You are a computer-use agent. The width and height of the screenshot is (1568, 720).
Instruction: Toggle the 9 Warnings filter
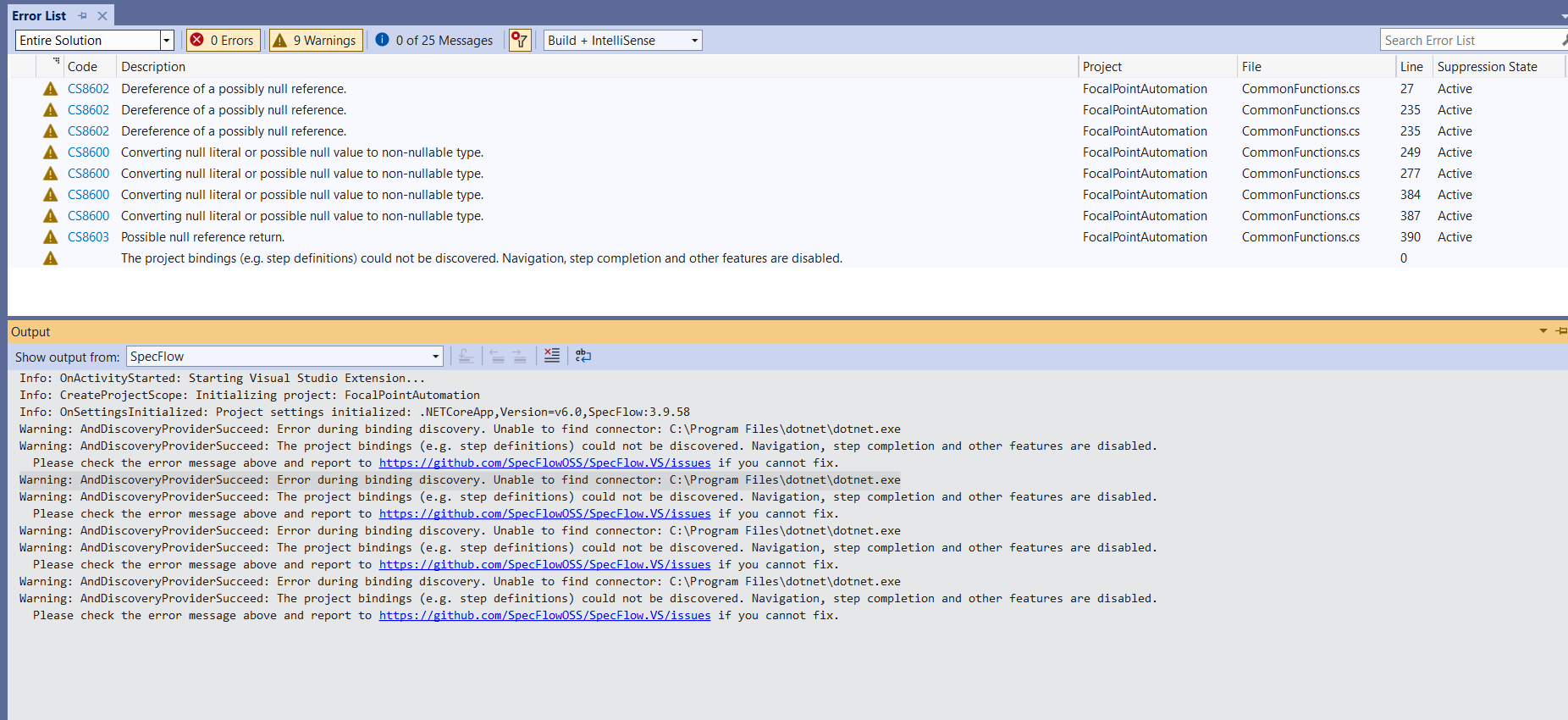(316, 40)
